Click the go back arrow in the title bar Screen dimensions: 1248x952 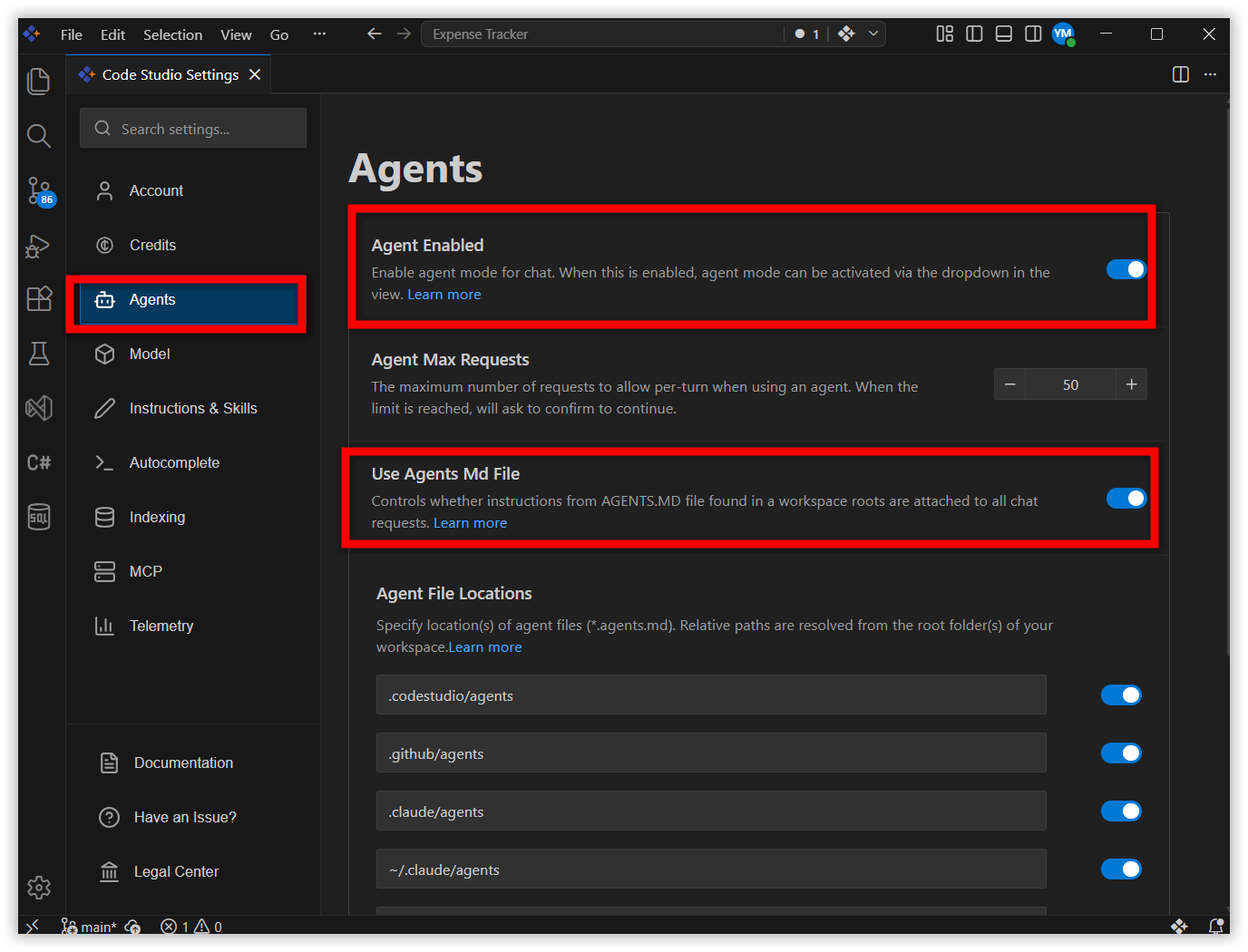point(374,34)
